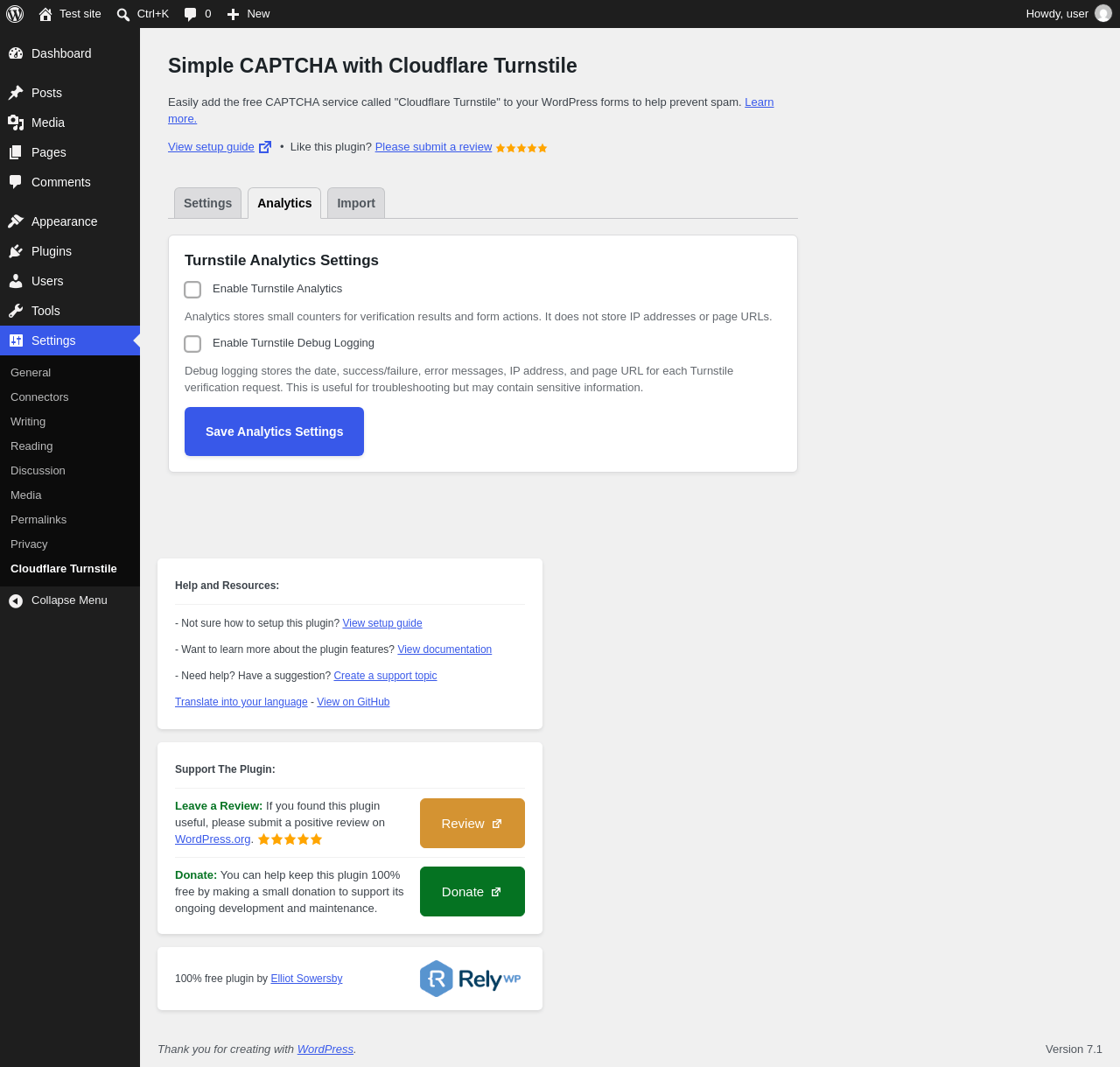Open the Plugins plug icon
Viewport: 1120px width, 1067px height.
pyautogui.click(x=16, y=251)
